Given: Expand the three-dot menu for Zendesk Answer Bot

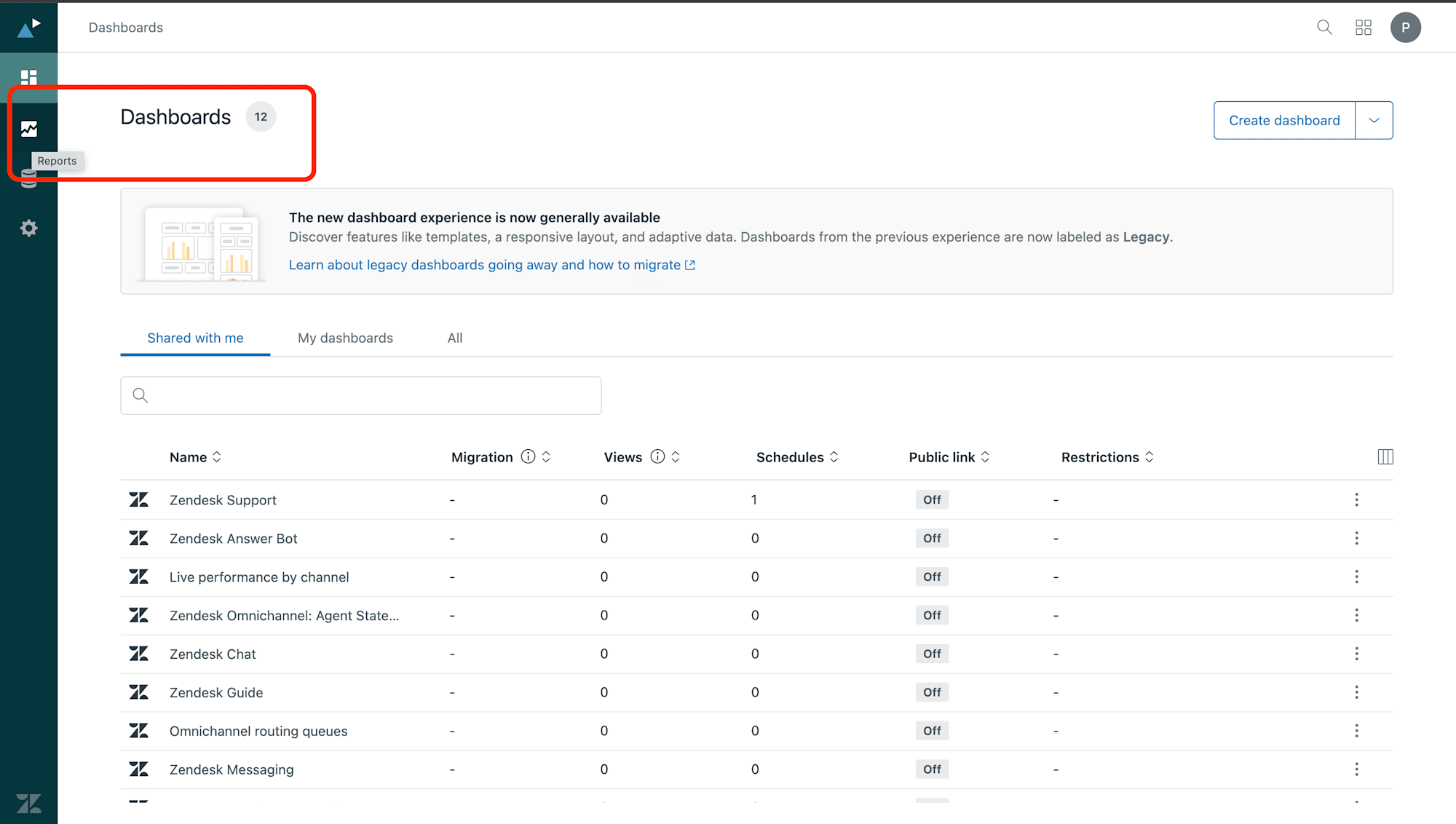Looking at the screenshot, I should pos(1357,538).
